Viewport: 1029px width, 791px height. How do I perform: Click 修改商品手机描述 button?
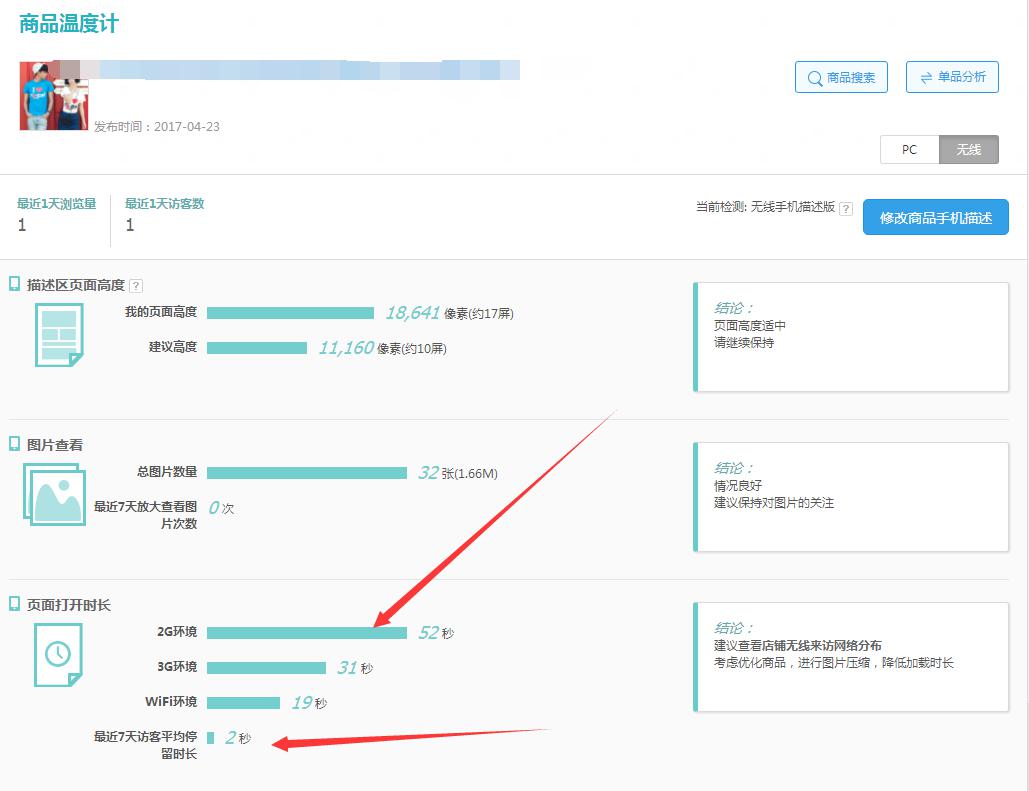pyautogui.click(x=935, y=217)
